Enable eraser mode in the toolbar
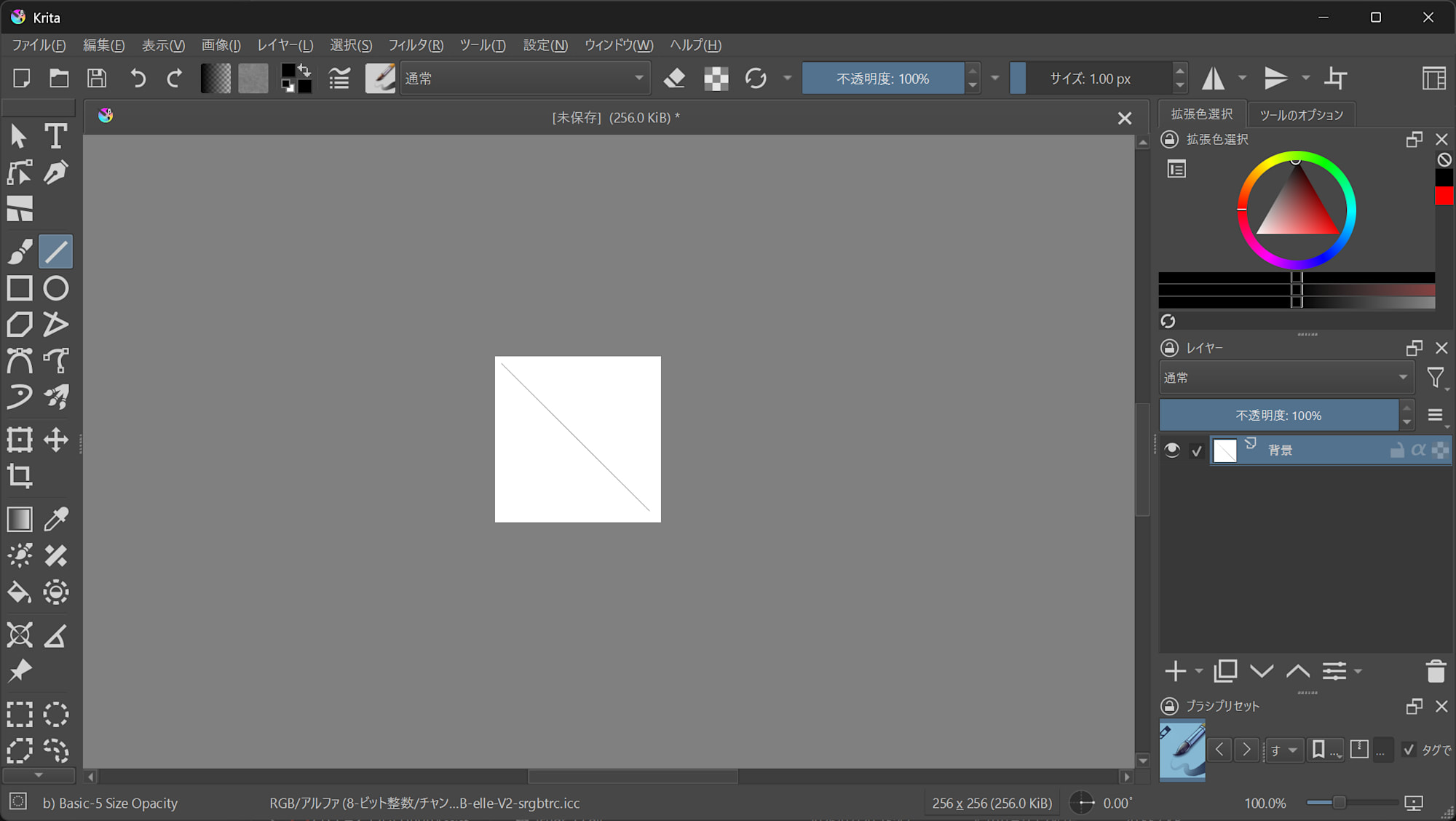 674,78
